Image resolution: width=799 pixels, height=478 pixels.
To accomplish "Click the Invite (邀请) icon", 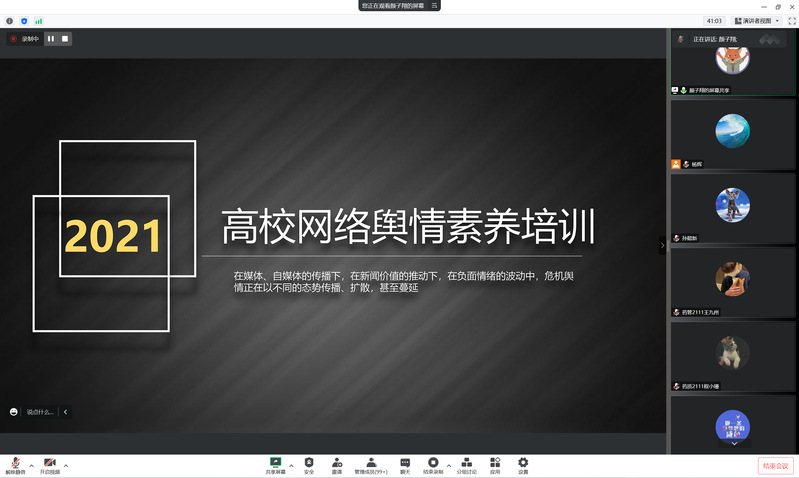I will (x=337, y=464).
